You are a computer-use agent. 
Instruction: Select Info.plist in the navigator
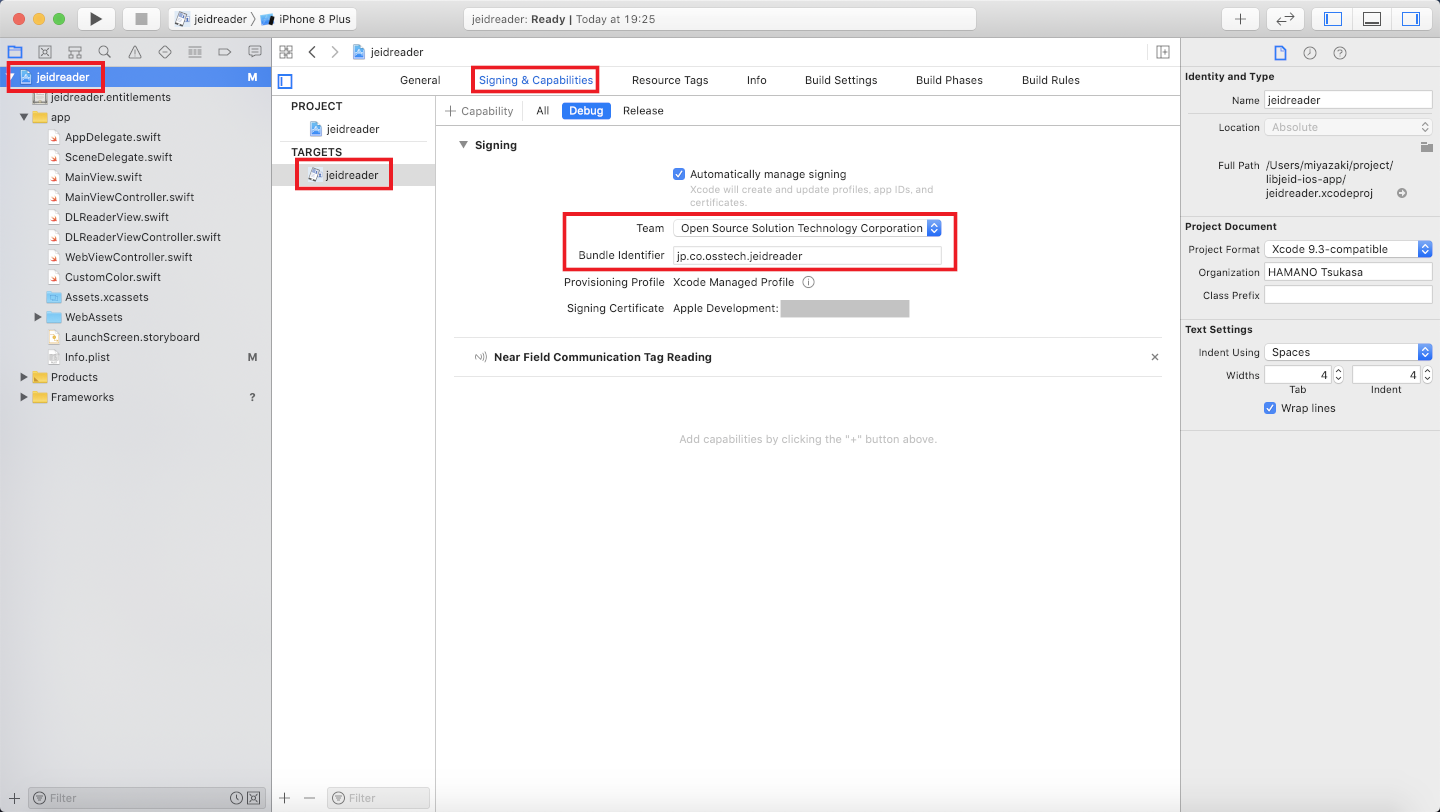87,357
